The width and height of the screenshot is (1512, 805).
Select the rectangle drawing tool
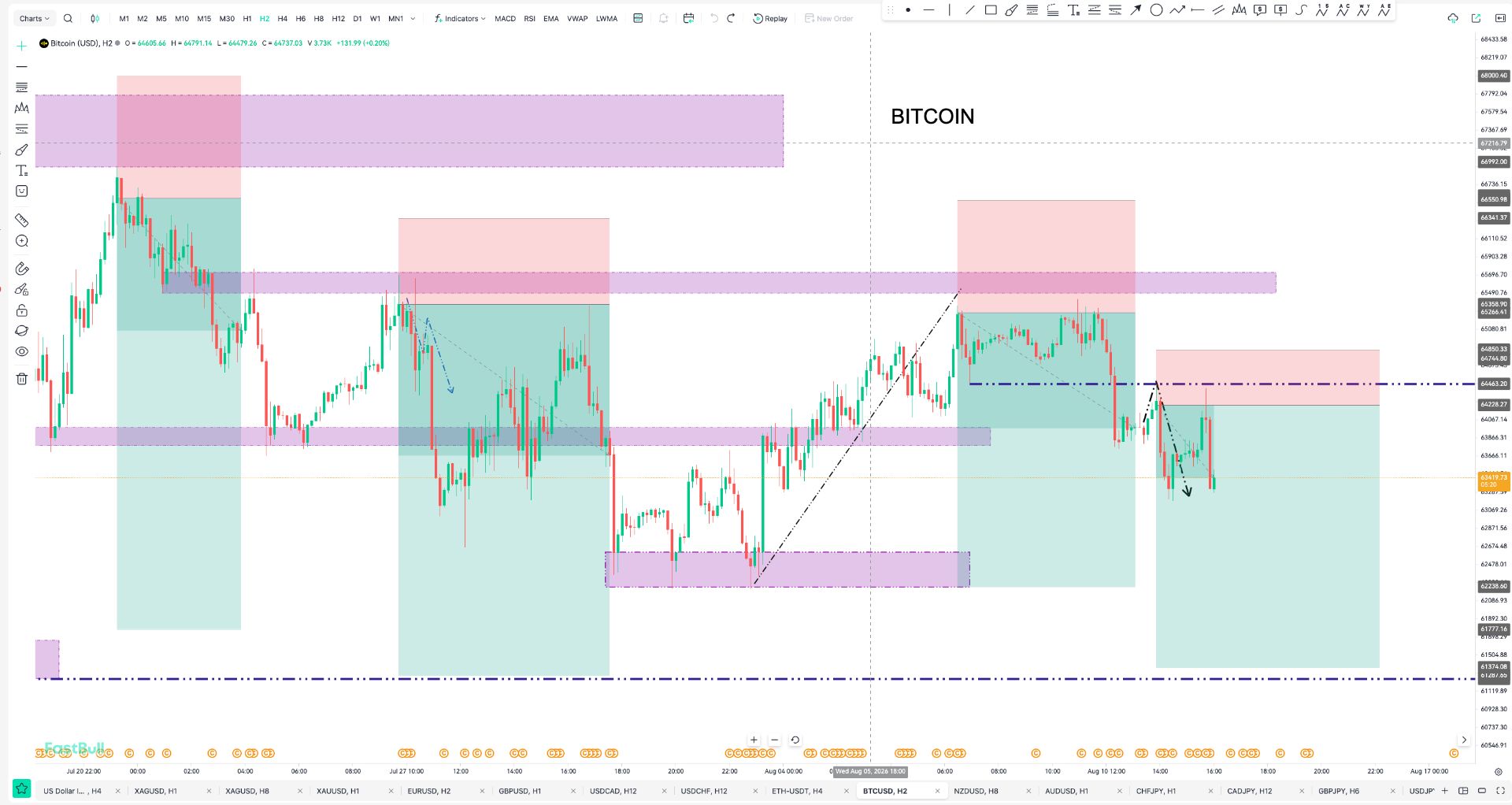click(x=991, y=10)
